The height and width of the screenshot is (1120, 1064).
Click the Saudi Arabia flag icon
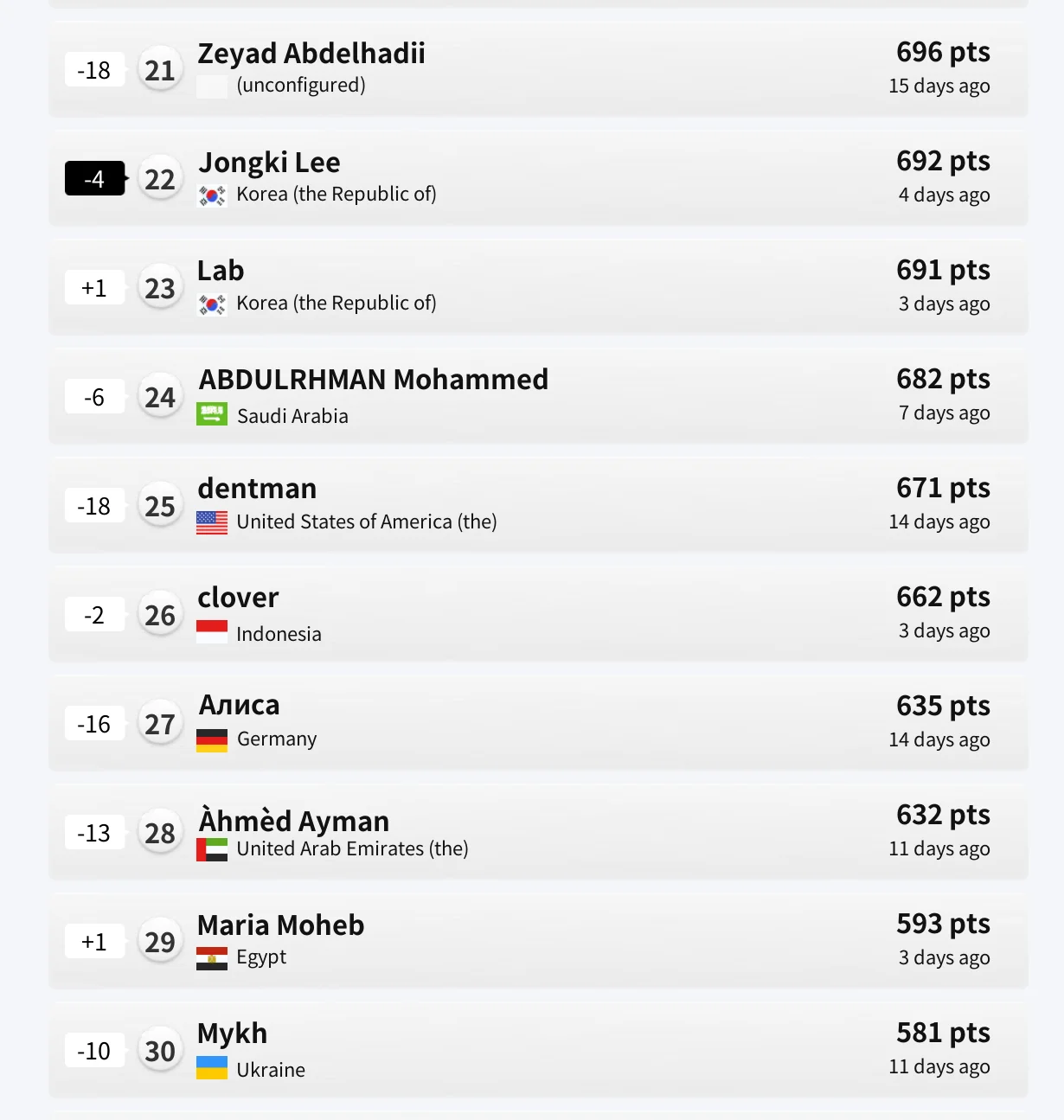pyautogui.click(x=212, y=414)
